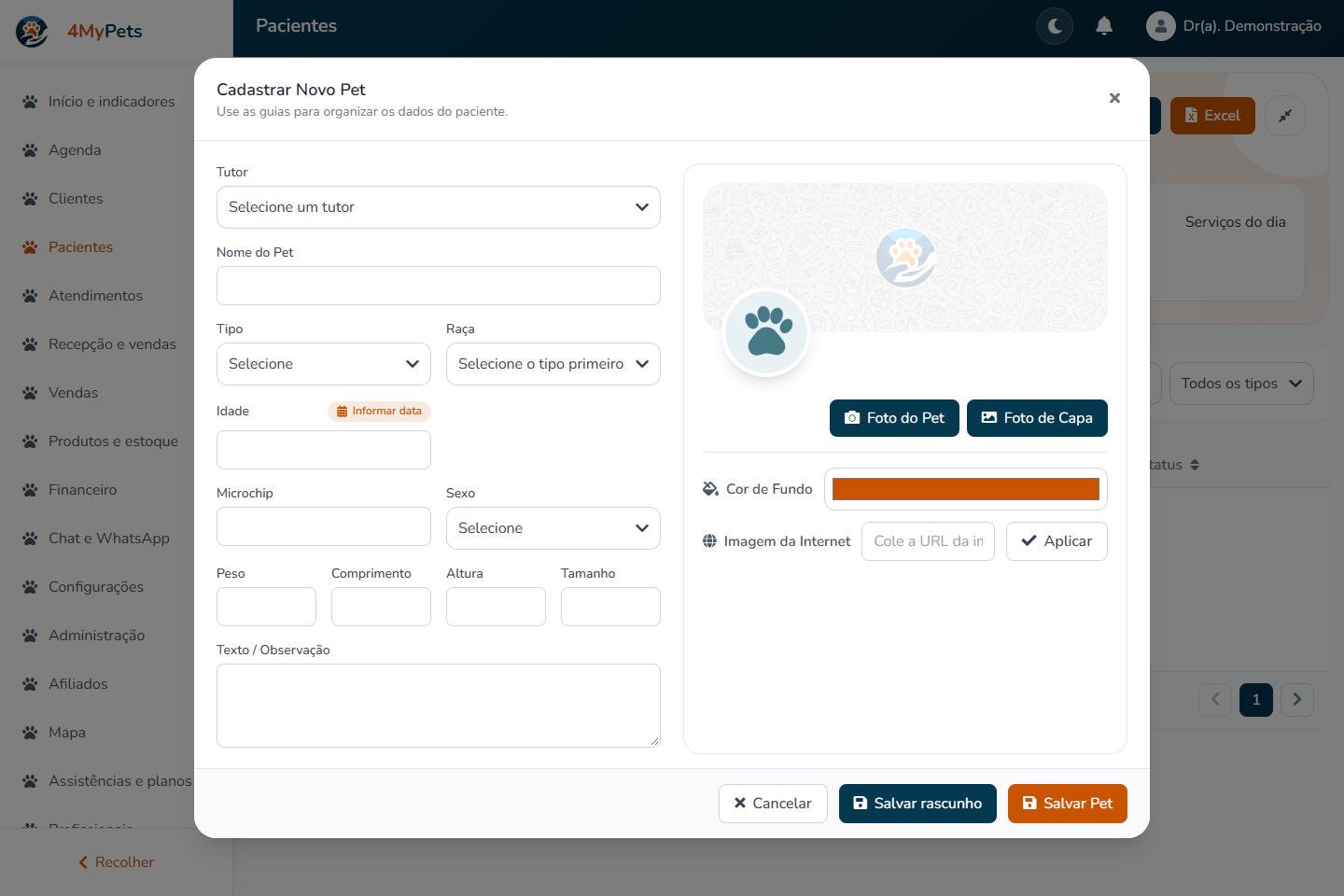Click the globe Imagem da Internet icon
This screenshot has width=1344, height=896.
[709, 541]
